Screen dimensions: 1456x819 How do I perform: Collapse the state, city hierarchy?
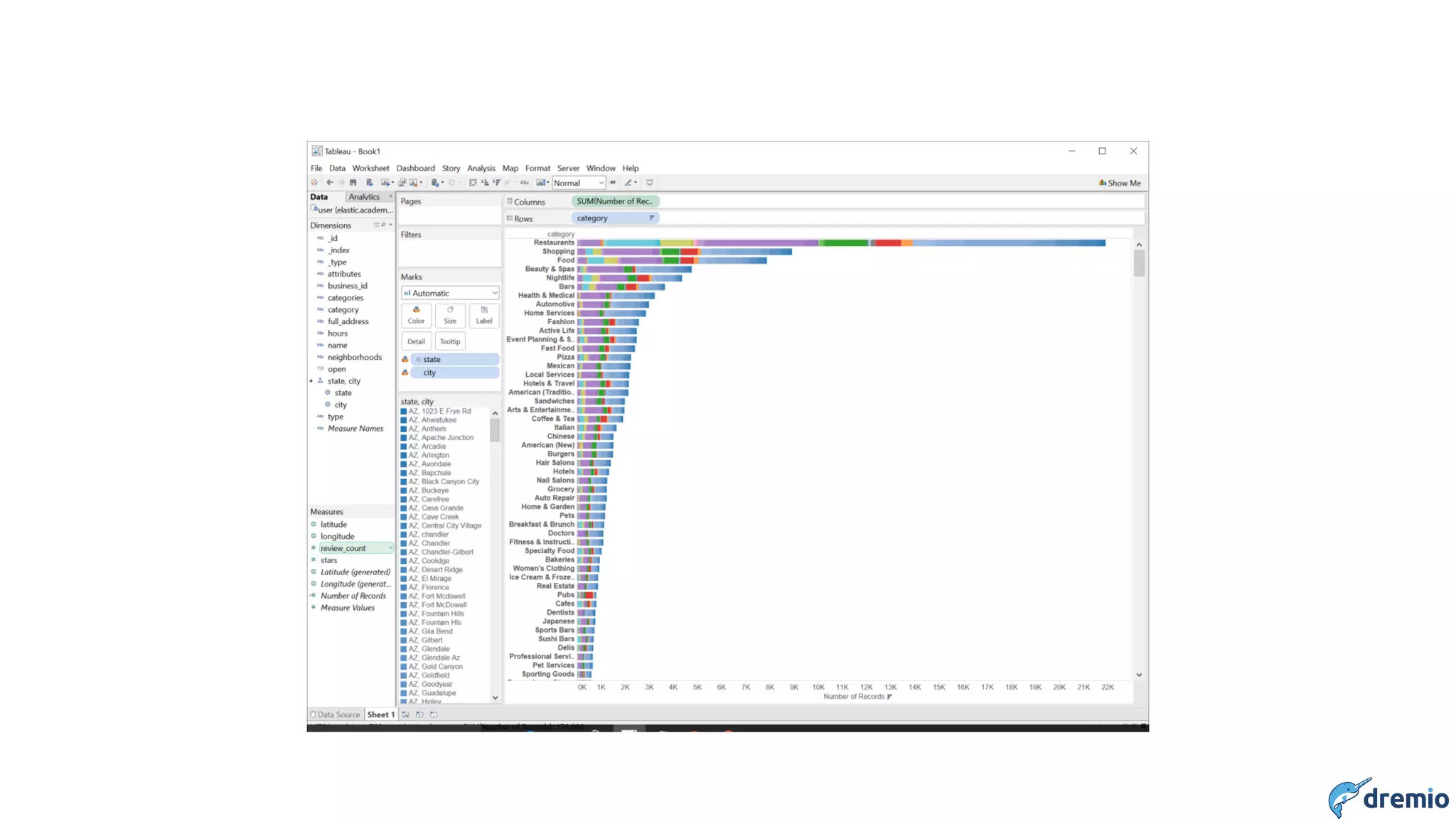tap(311, 381)
